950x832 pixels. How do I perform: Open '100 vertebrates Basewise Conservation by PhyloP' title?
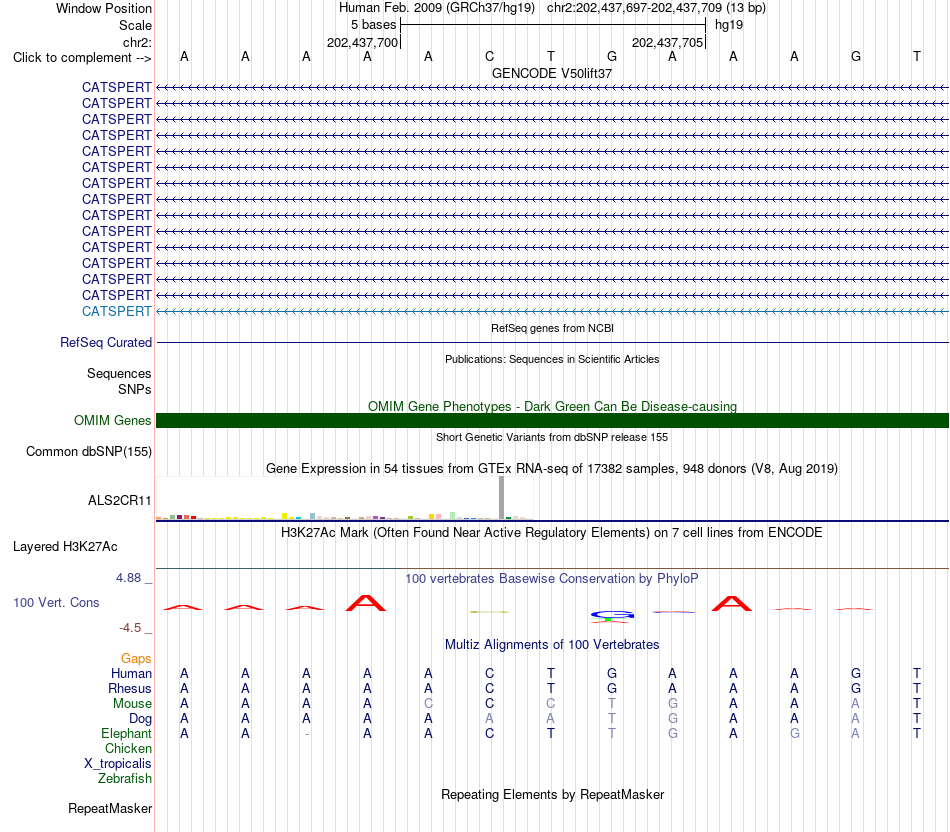click(552, 579)
